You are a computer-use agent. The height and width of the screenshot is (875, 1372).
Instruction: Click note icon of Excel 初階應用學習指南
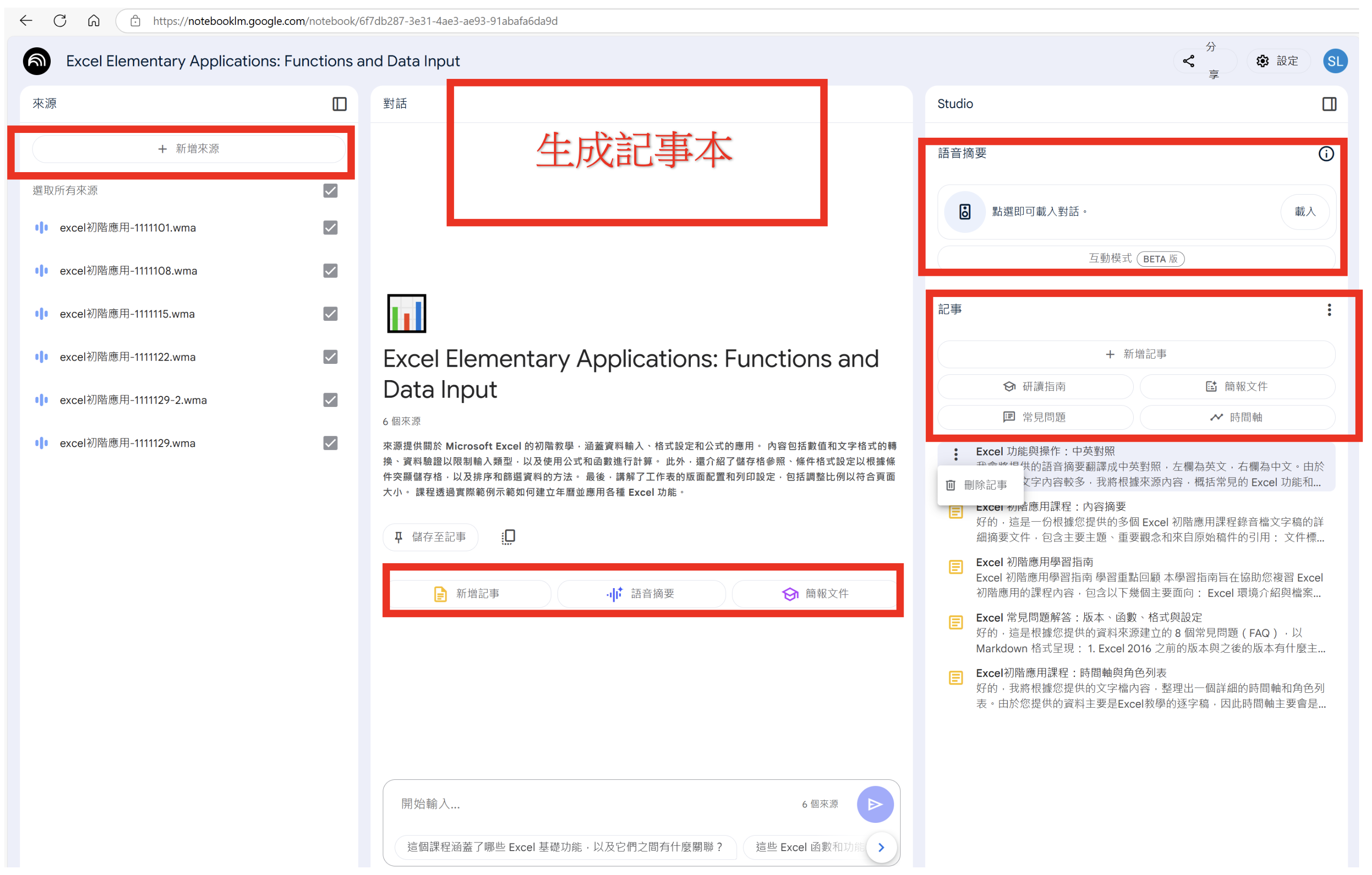(956, 568)
